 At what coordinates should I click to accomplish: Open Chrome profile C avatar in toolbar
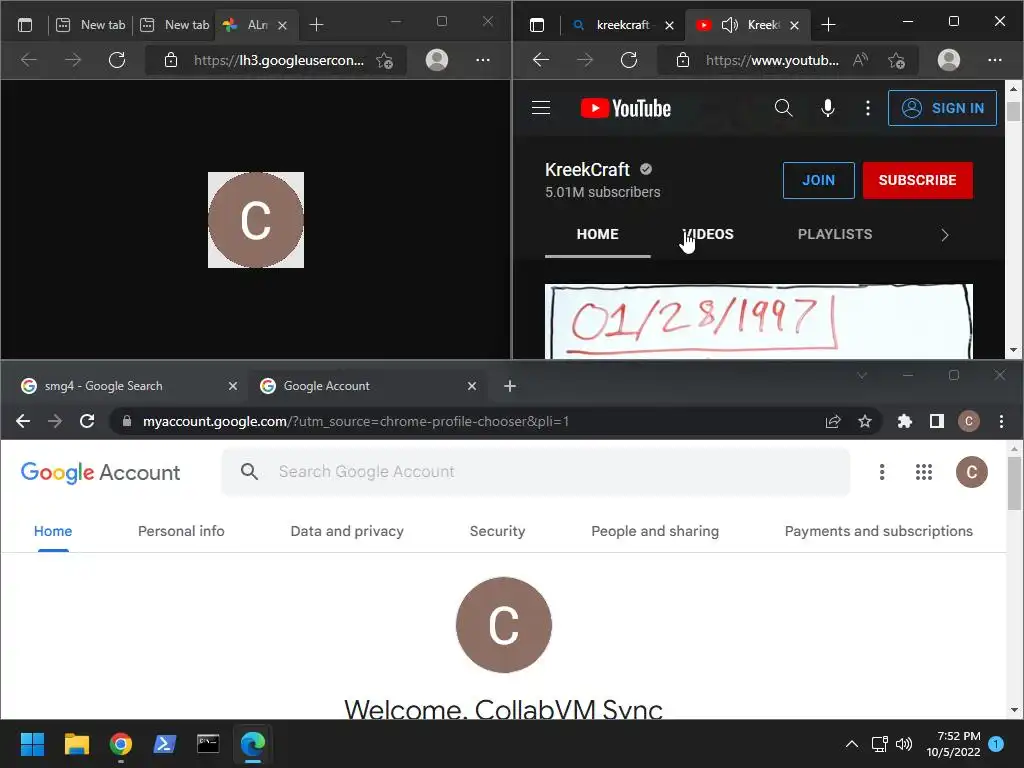click(968, 421)
